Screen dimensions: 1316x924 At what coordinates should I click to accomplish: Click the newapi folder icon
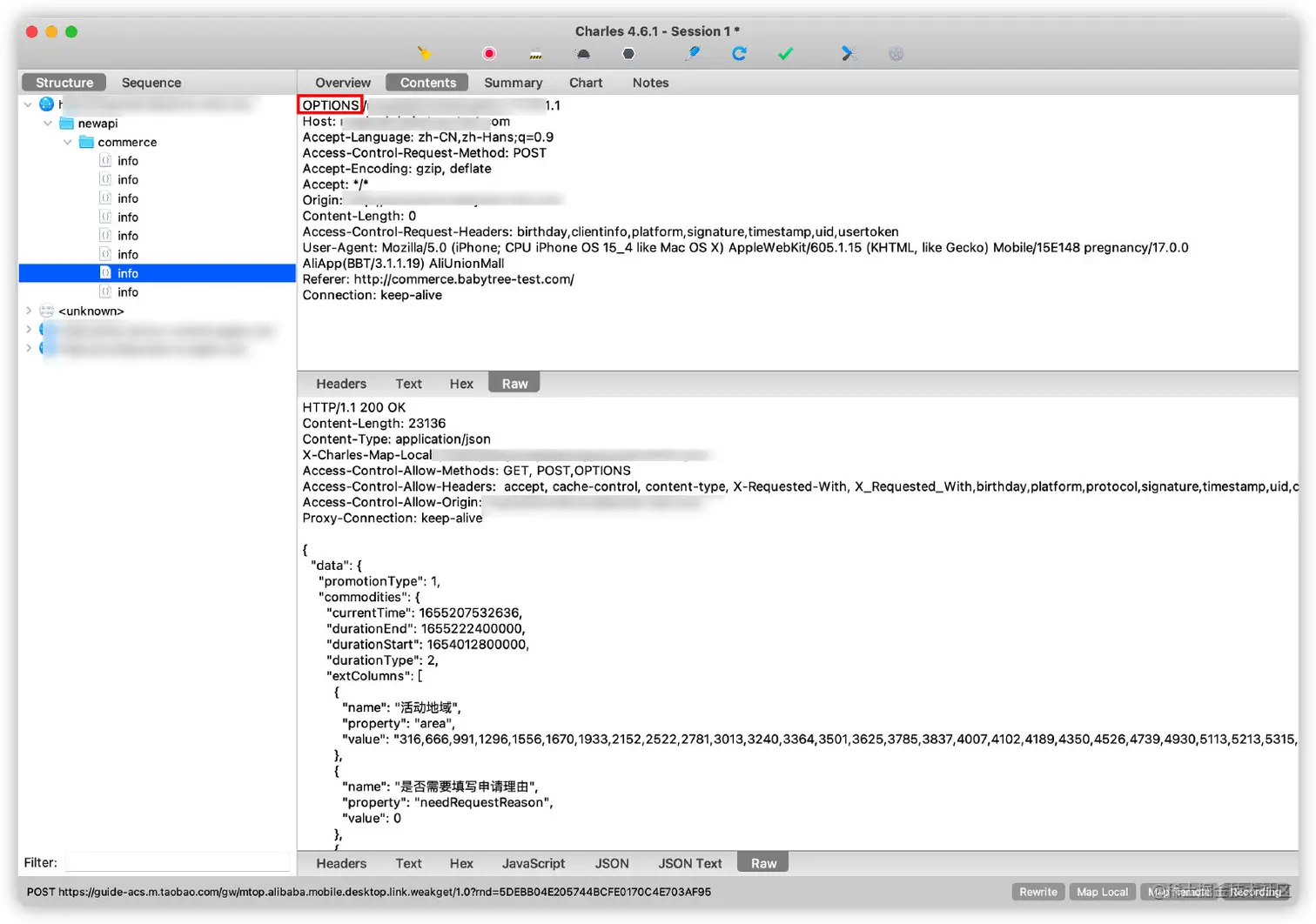66,123
